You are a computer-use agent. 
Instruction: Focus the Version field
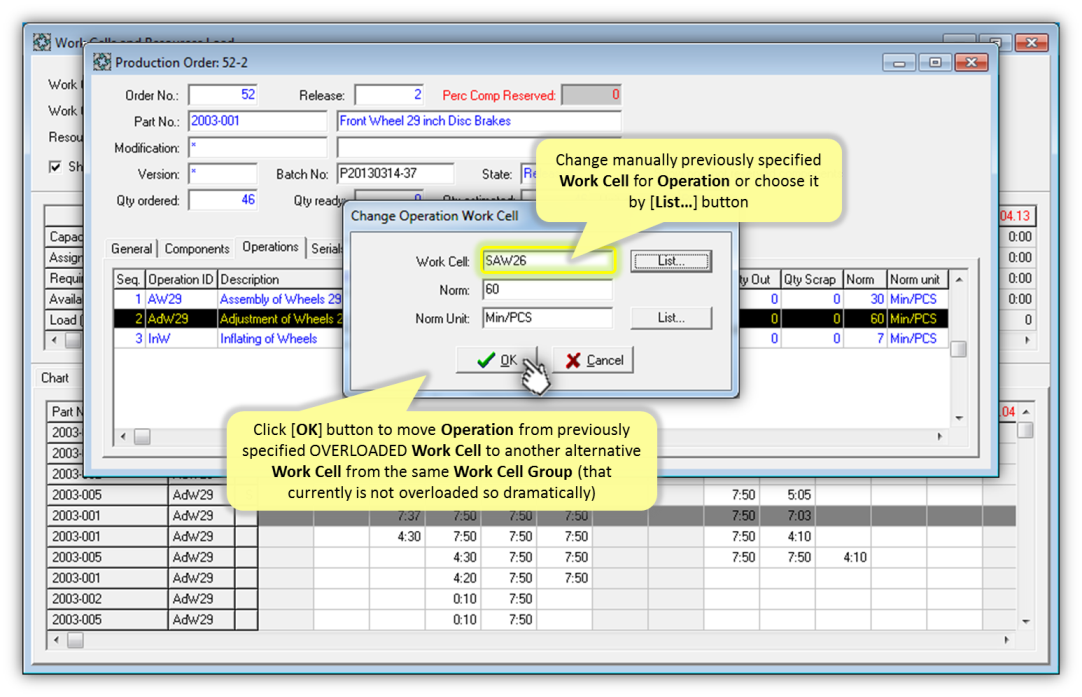[x=223, y=174]
